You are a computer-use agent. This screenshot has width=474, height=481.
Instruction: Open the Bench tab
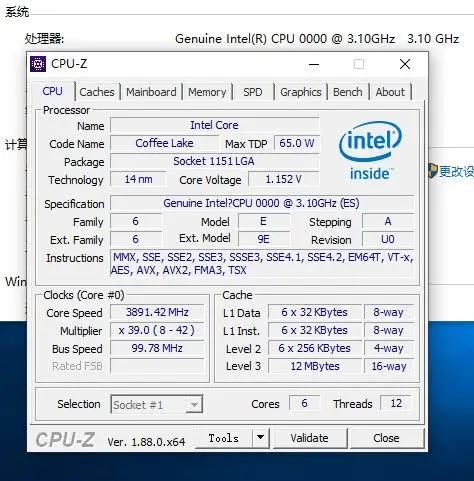click(x=348, y=92)
